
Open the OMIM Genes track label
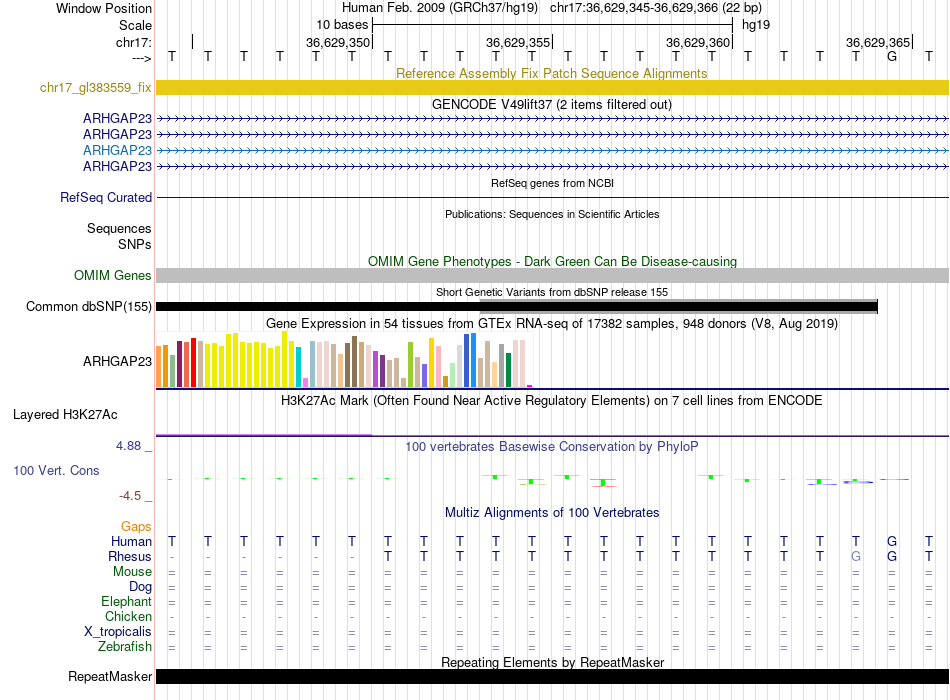click(112, 275)
